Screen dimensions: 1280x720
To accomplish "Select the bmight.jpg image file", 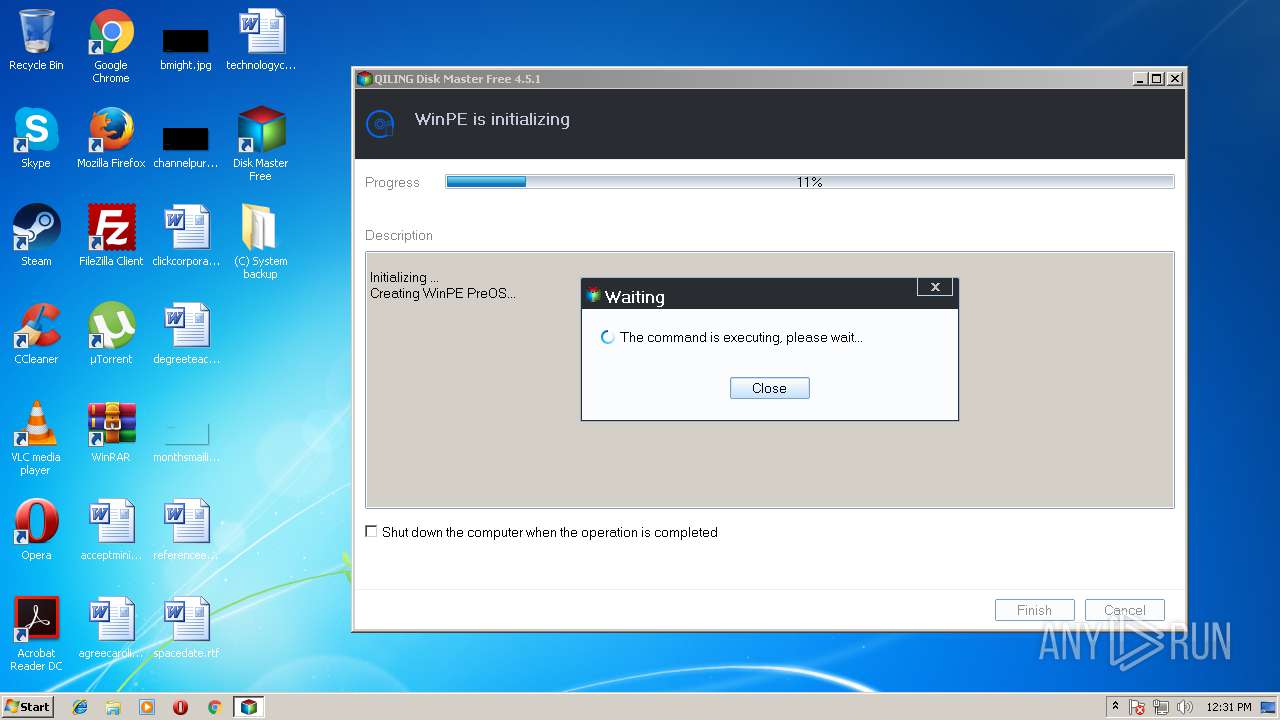I will 186,48.
